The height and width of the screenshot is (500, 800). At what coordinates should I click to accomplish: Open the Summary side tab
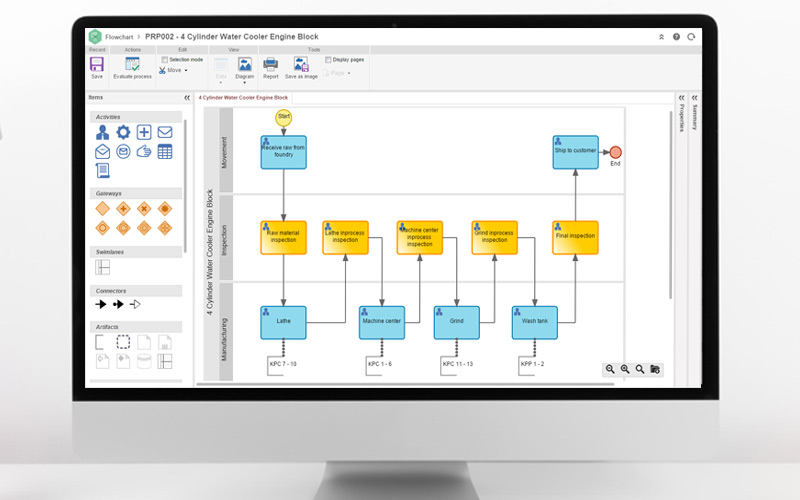(695, 115)
